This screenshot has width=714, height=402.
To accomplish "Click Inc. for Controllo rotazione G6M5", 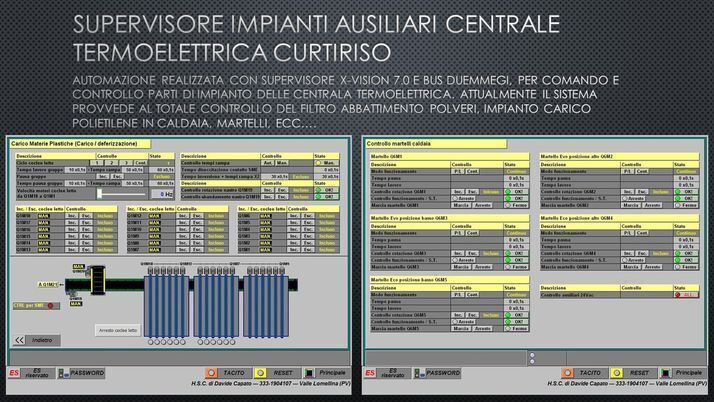I will (x=458, y=315).
